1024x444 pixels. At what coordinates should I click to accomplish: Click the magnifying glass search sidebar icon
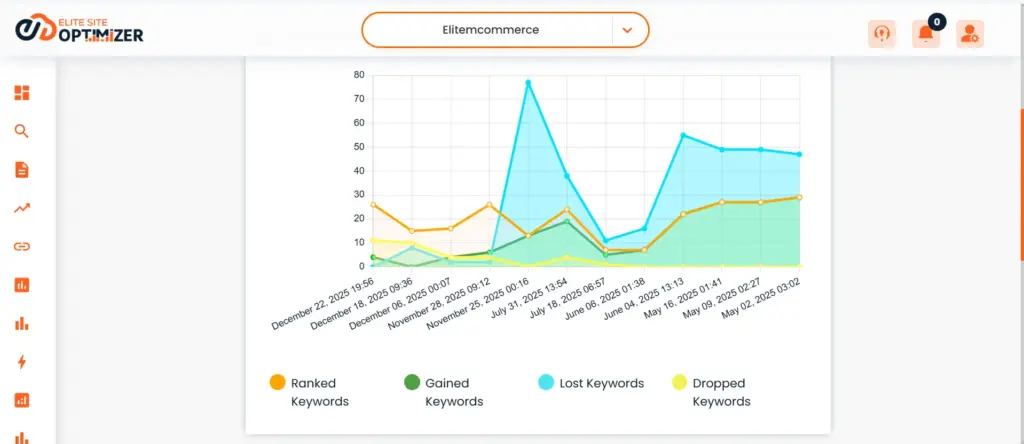tap(22, 131)
